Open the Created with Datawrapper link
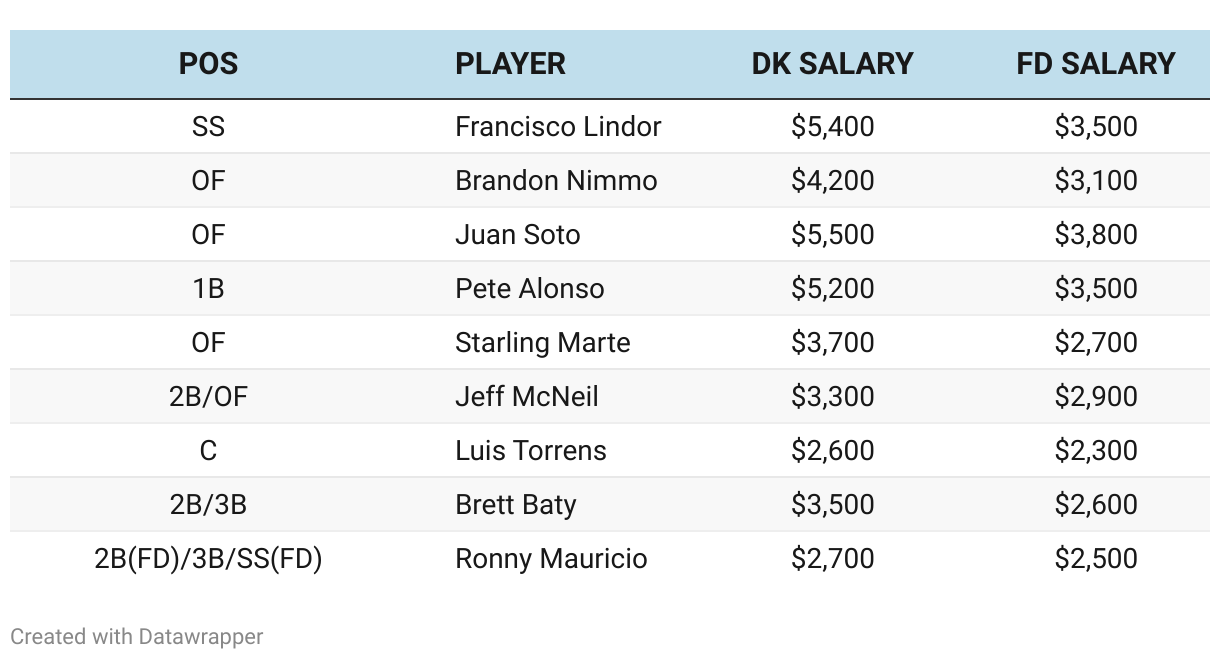 (137, 636)
